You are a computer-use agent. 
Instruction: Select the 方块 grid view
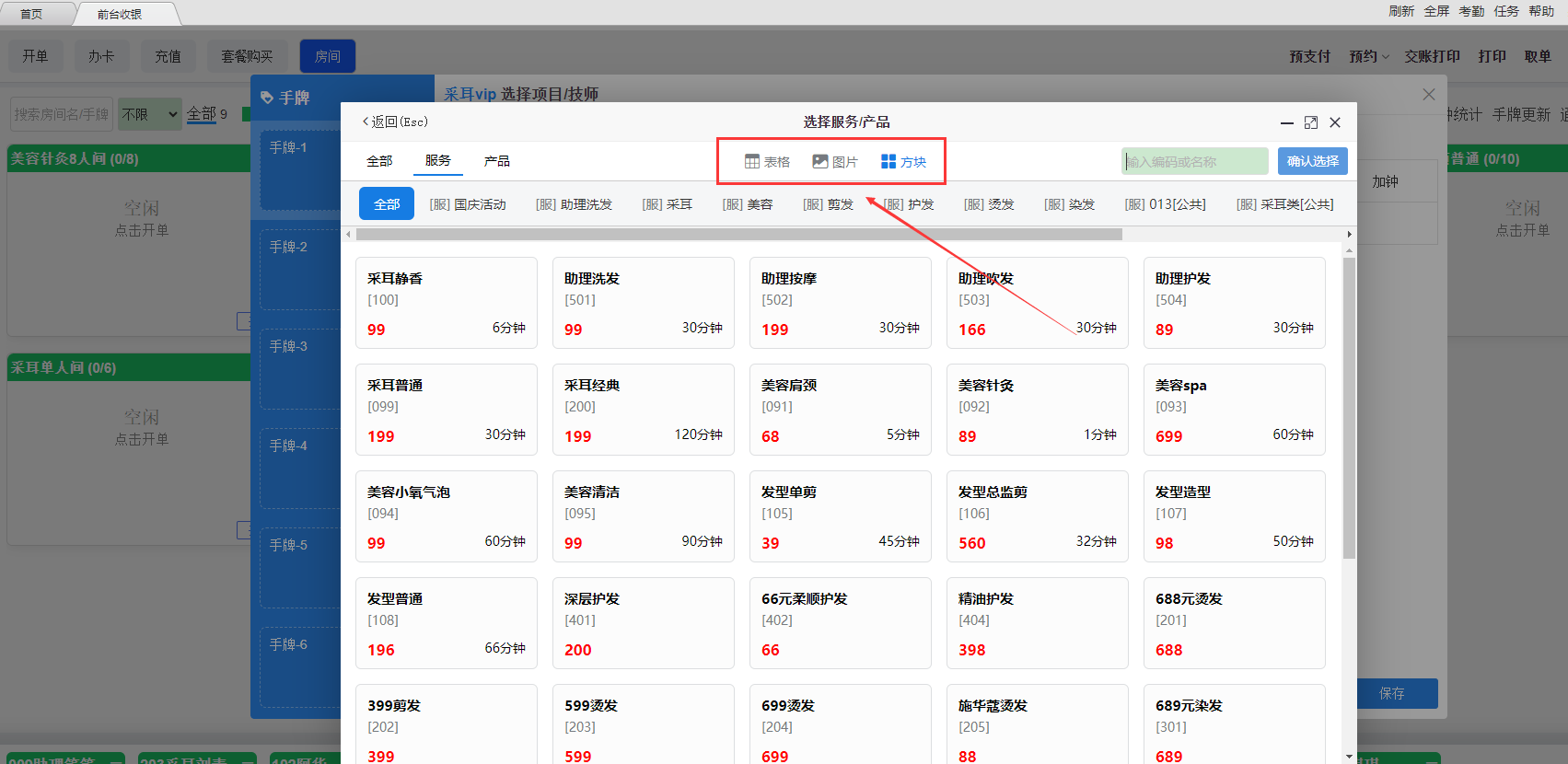click(903, 162)
